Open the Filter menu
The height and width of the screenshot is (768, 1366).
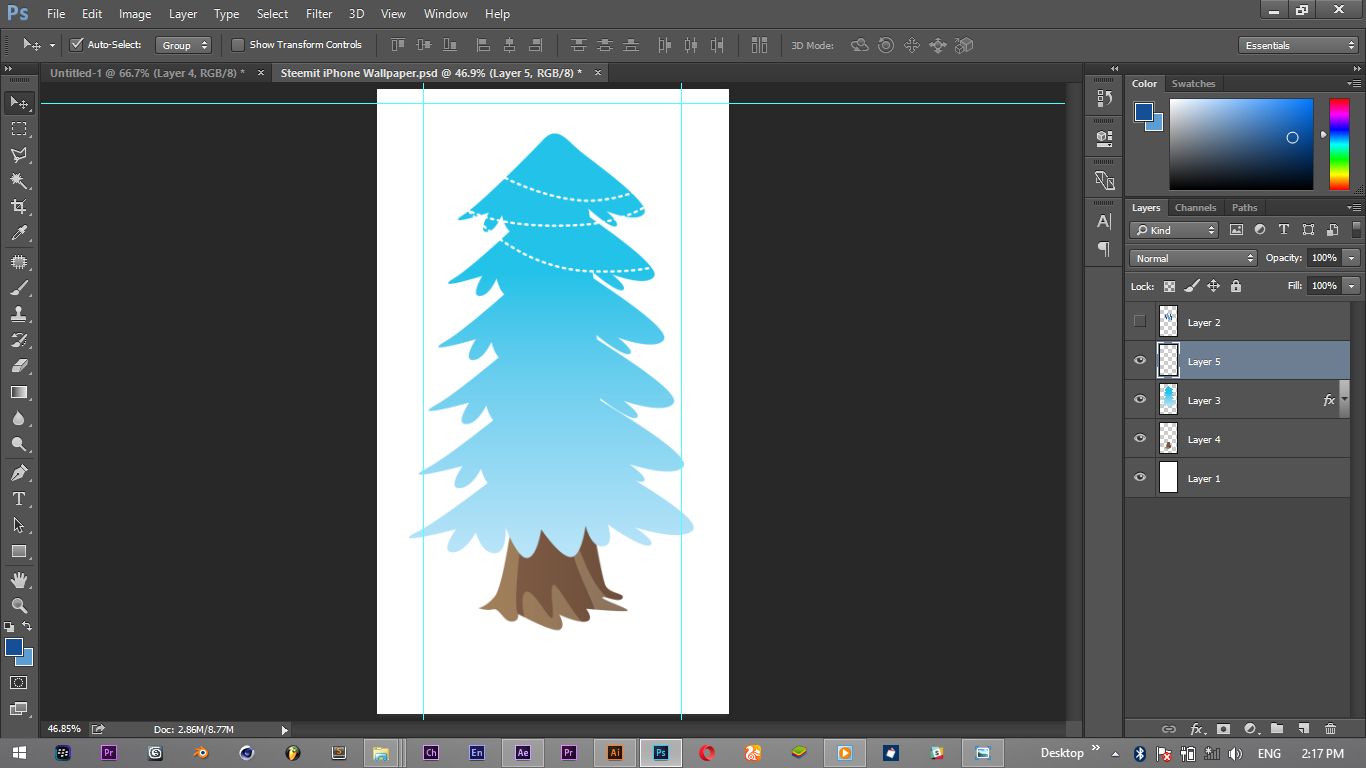[319, 14]
